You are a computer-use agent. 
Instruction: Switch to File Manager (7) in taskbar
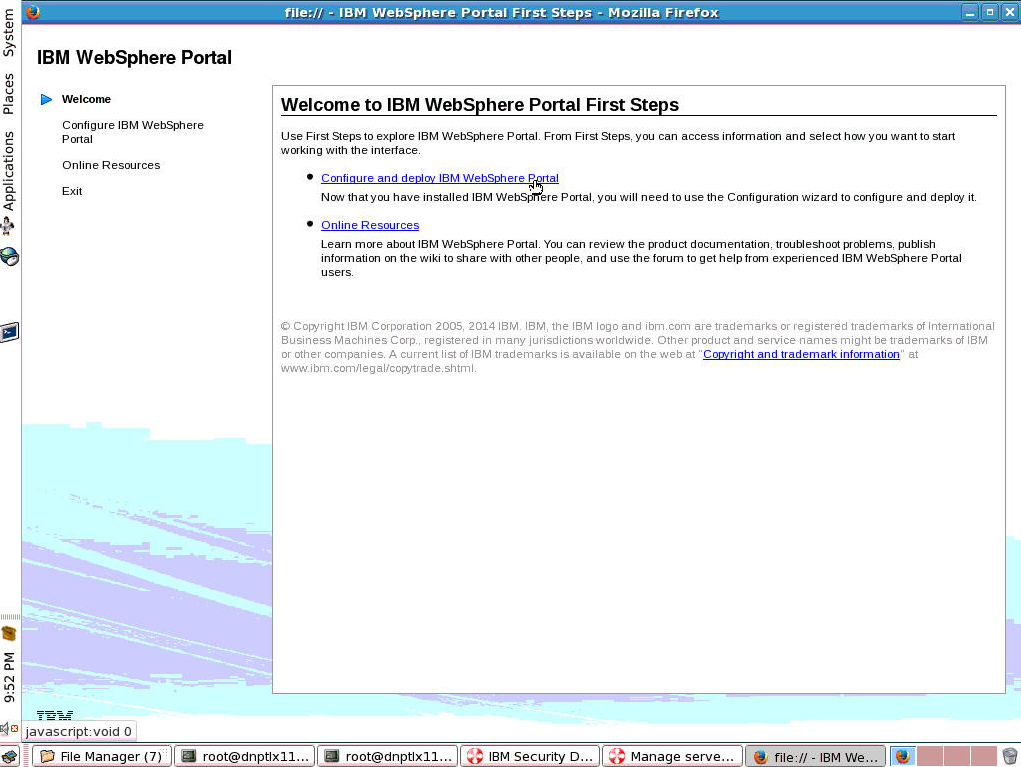pyautogui.click(x=102, y=756)
